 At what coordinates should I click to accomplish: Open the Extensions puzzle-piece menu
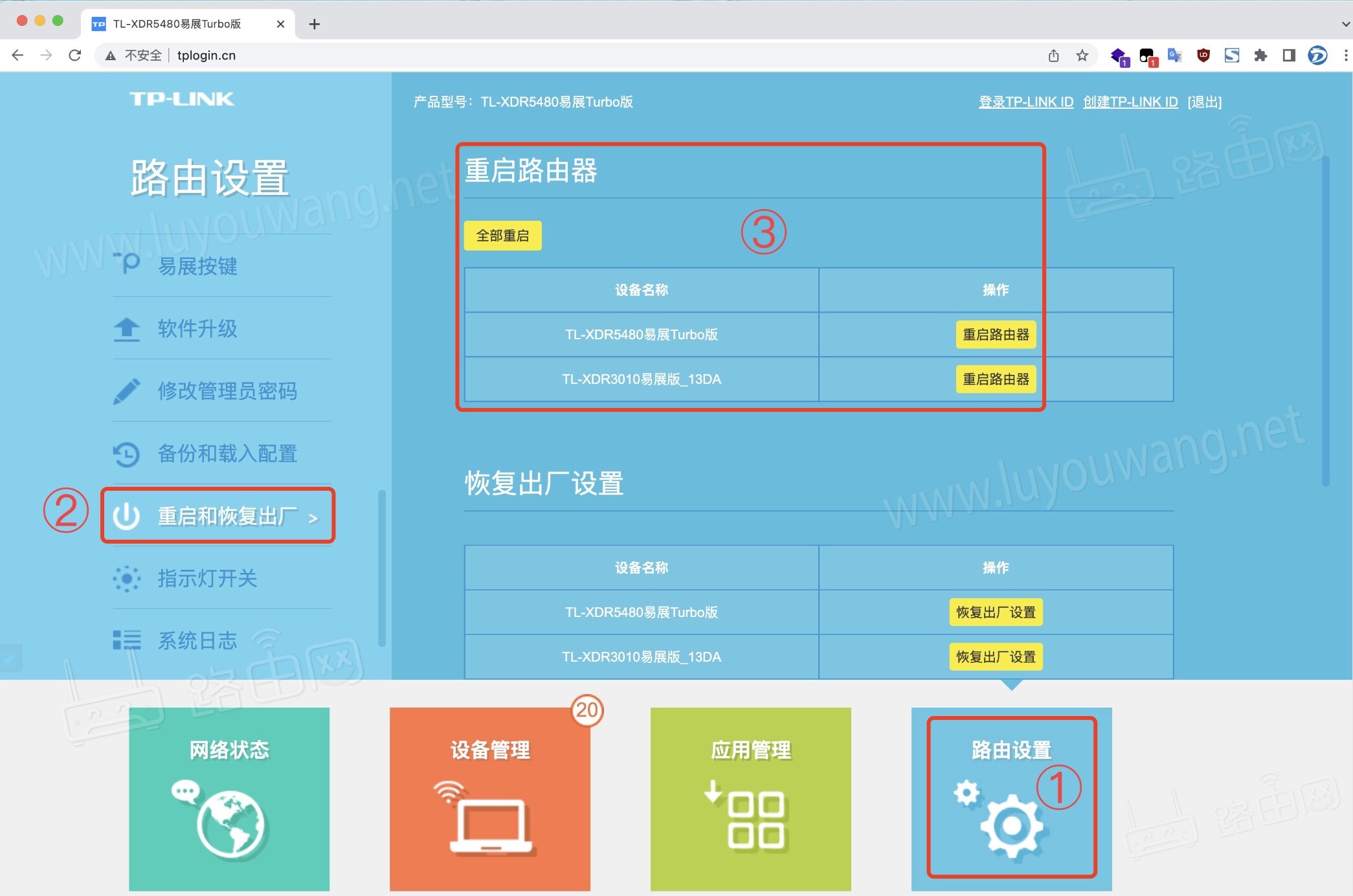1261,56
